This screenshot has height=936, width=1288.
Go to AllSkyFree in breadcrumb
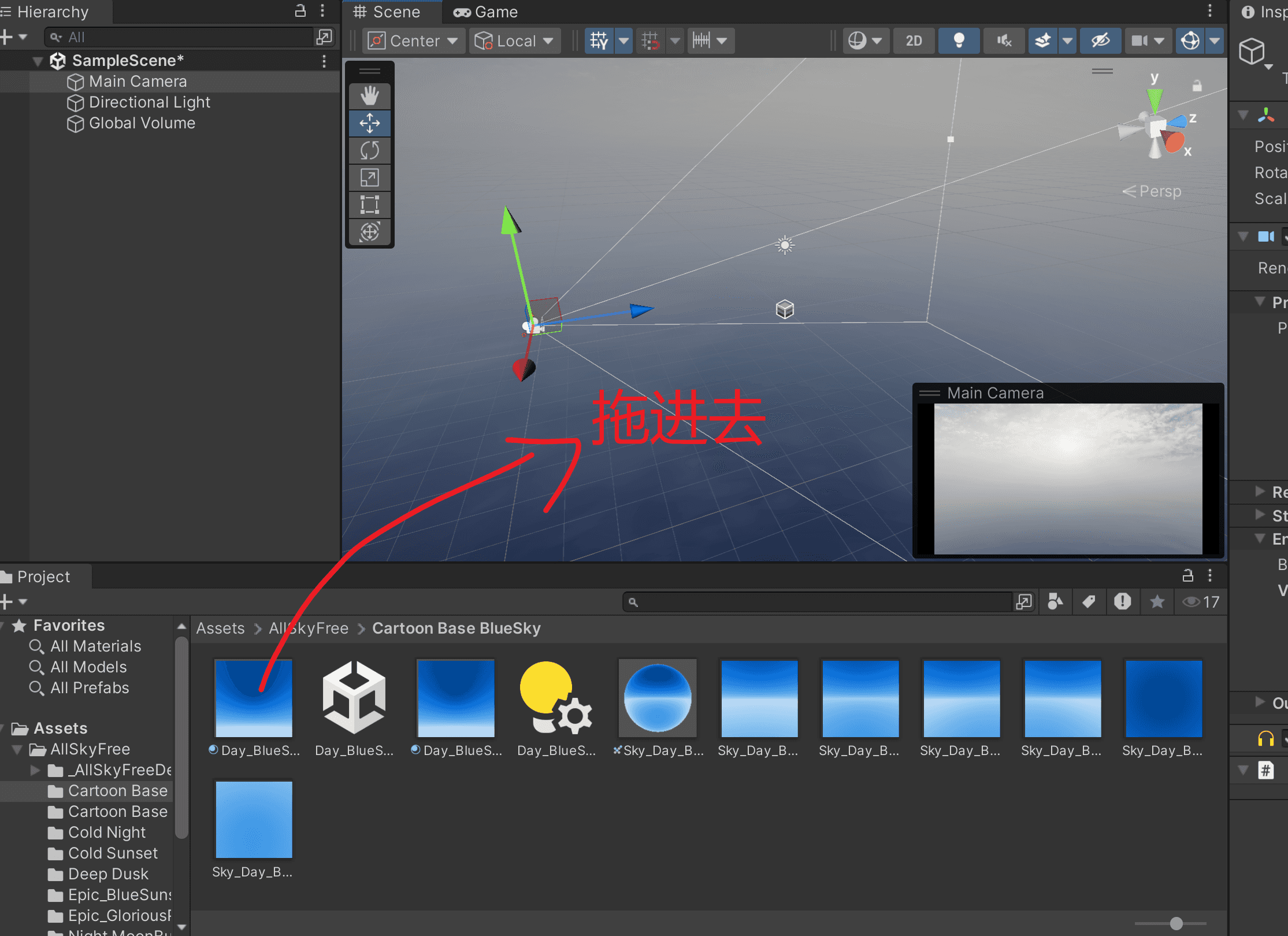(309, 628)
